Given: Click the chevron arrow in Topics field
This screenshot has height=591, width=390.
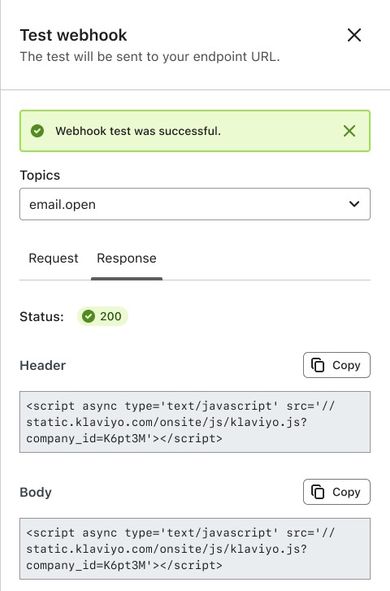Looking at the screenshot, I should pyautogui.click(x=354, y=204).
